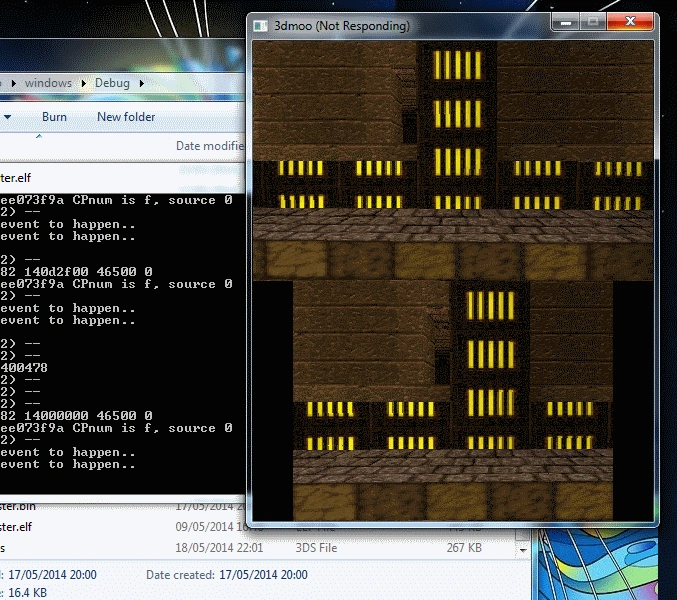
Task: Click the 'Debug' breadcrumb in Explorer
Action: [112, 83]
